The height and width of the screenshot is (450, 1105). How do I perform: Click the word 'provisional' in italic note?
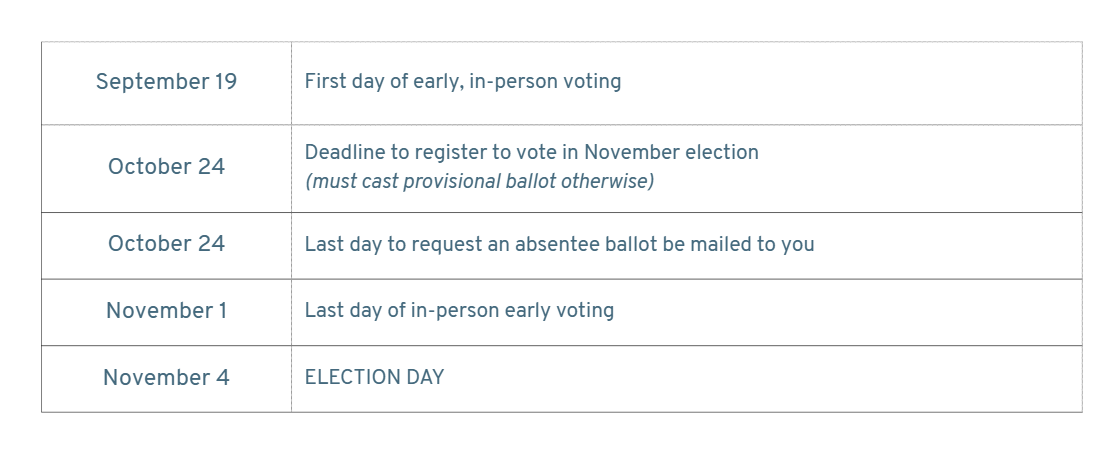[x=456, y=182]
